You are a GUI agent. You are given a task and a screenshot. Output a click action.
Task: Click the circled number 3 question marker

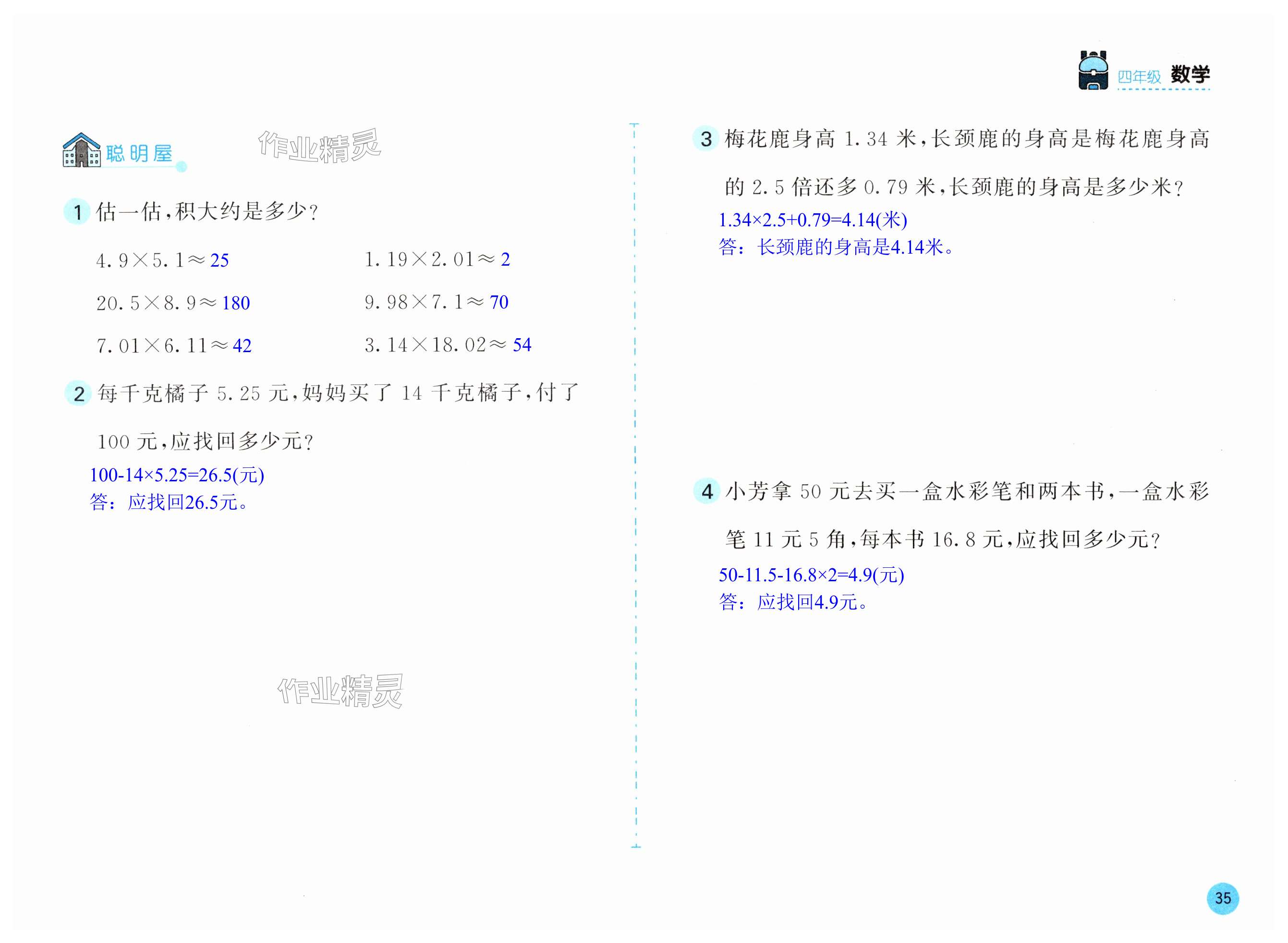pyautogui.click(x=706, y=139)
